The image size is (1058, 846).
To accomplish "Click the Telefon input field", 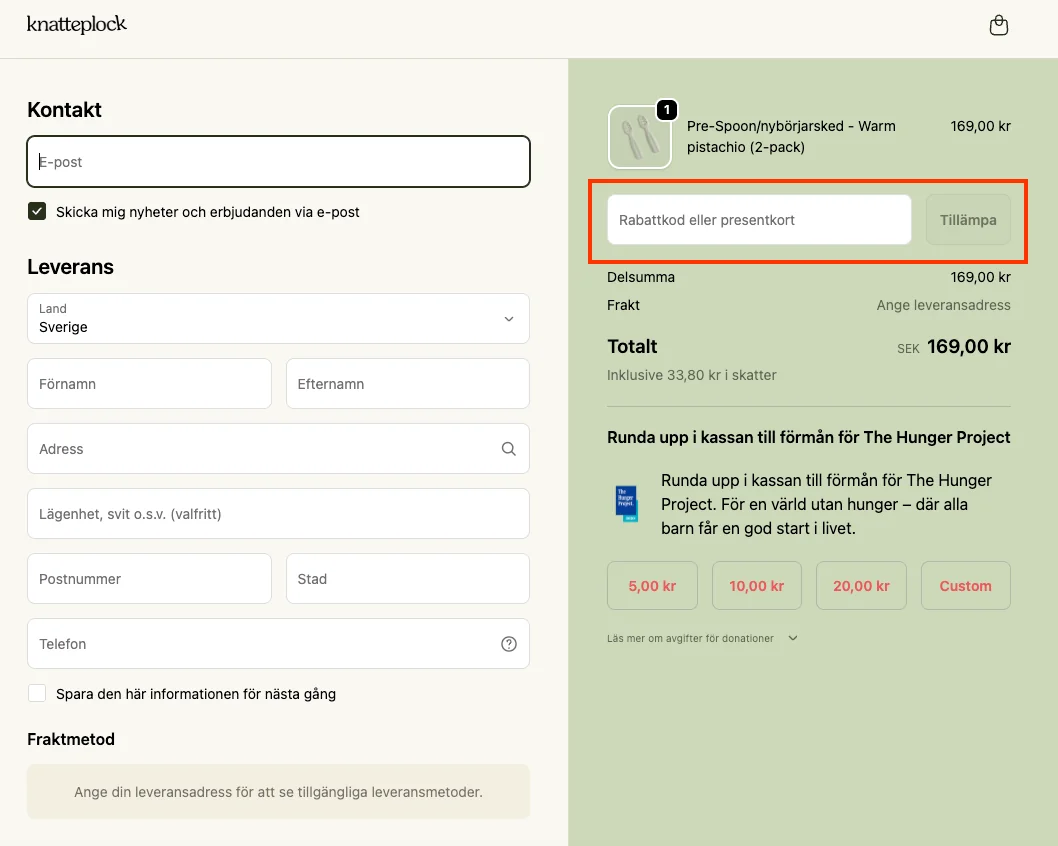I will point(260,644).
